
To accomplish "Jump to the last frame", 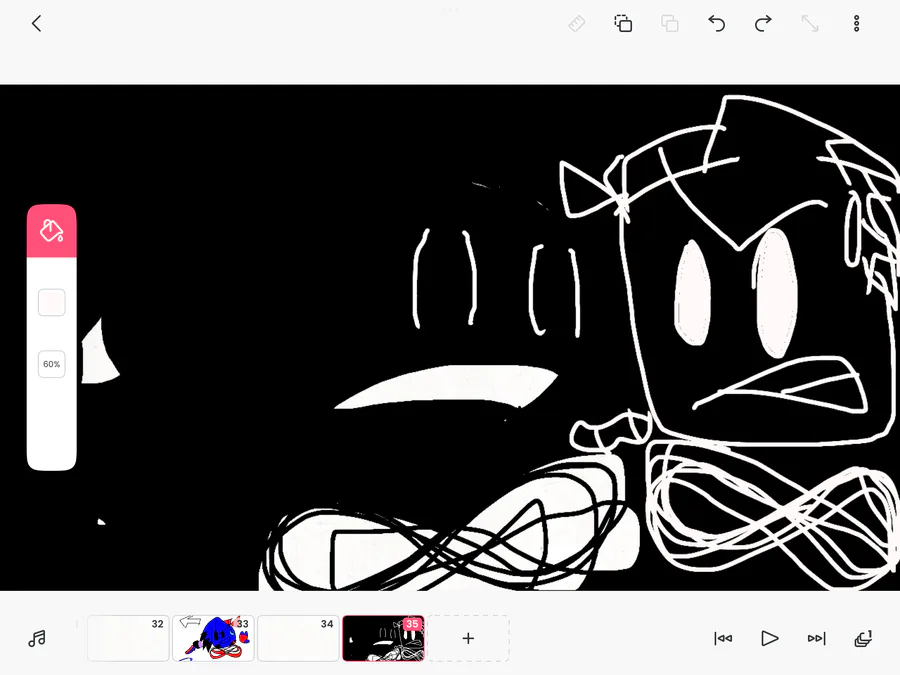I will 816,638.
